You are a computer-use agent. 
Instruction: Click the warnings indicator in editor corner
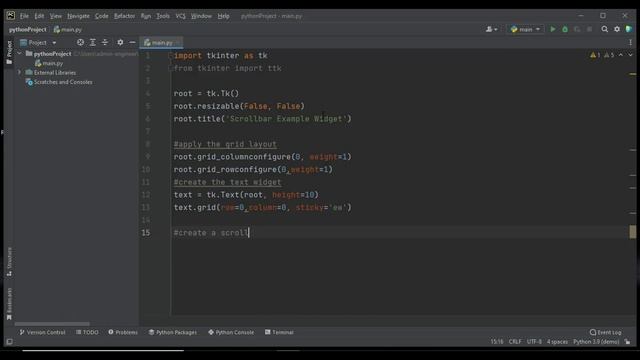tap(602, 55)
